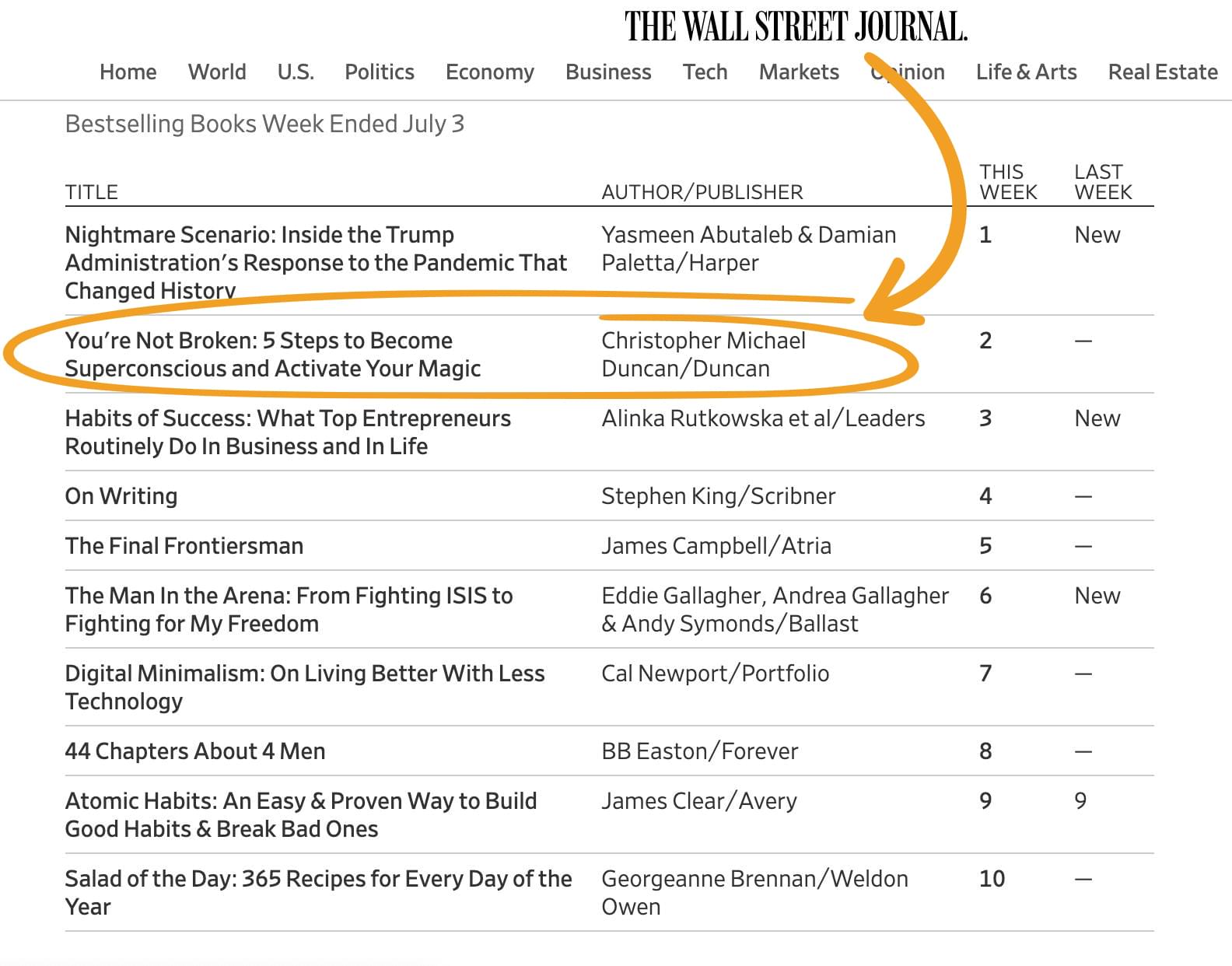Select the 44 Chapters About 4 Men title
Image resolution: width=1232 pixels, height=966 pixels.
point(195,751)
